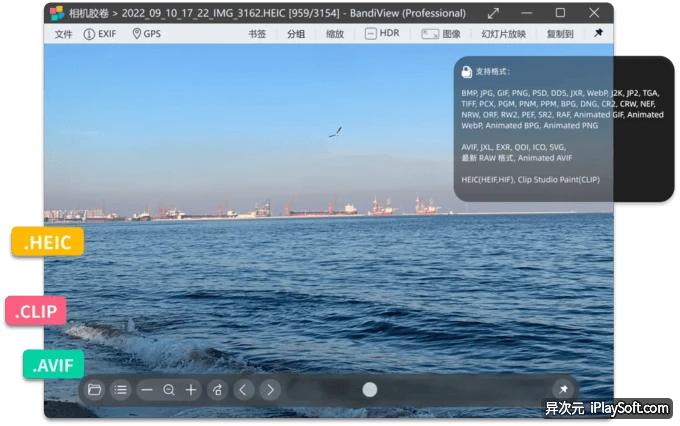The image size is (680, 426).
Task: Start 幻灯片放映 slideshow
Action: point(503,34)
